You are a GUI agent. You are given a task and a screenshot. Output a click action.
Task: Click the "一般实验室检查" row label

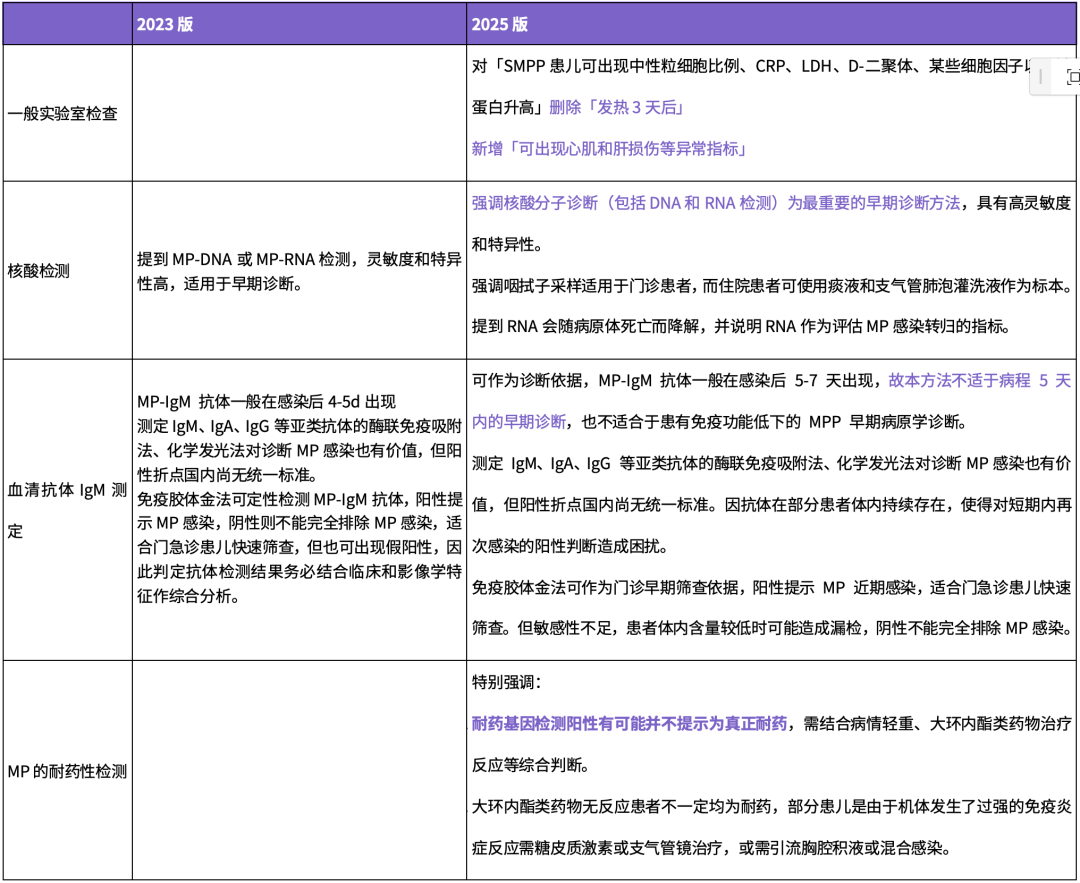tap(63, 114)
